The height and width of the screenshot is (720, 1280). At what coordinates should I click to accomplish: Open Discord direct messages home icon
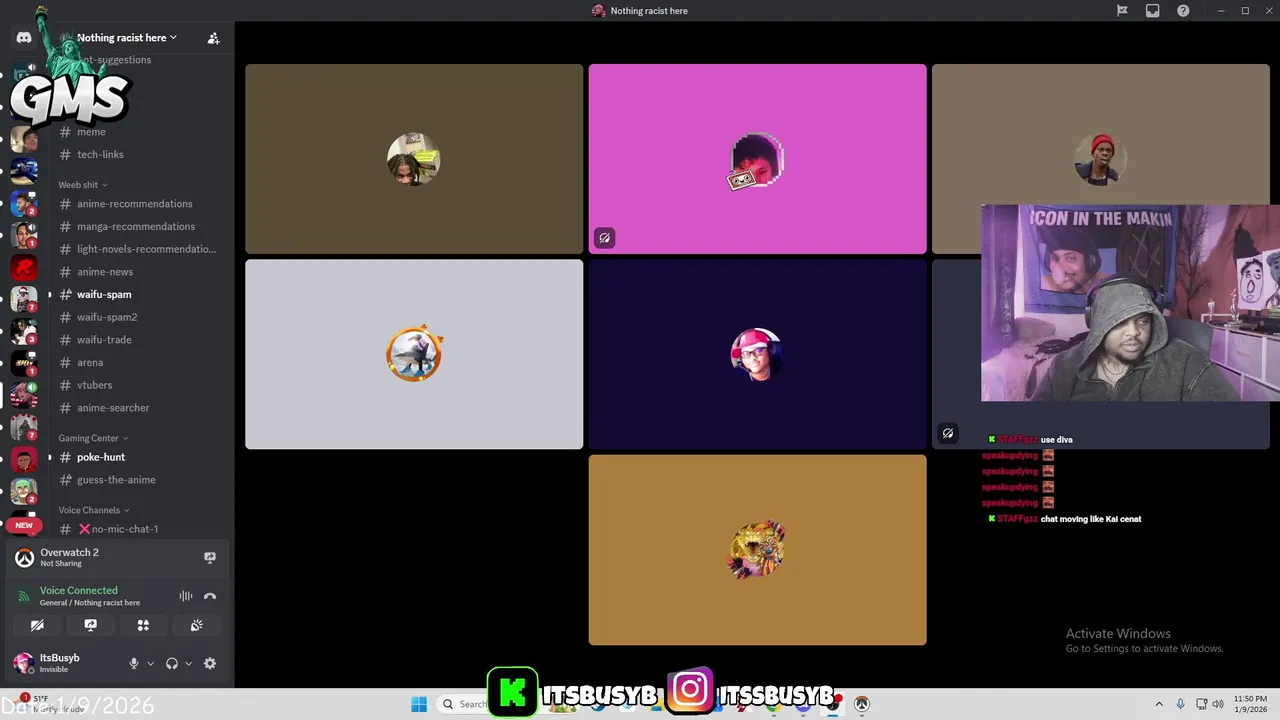24,38
